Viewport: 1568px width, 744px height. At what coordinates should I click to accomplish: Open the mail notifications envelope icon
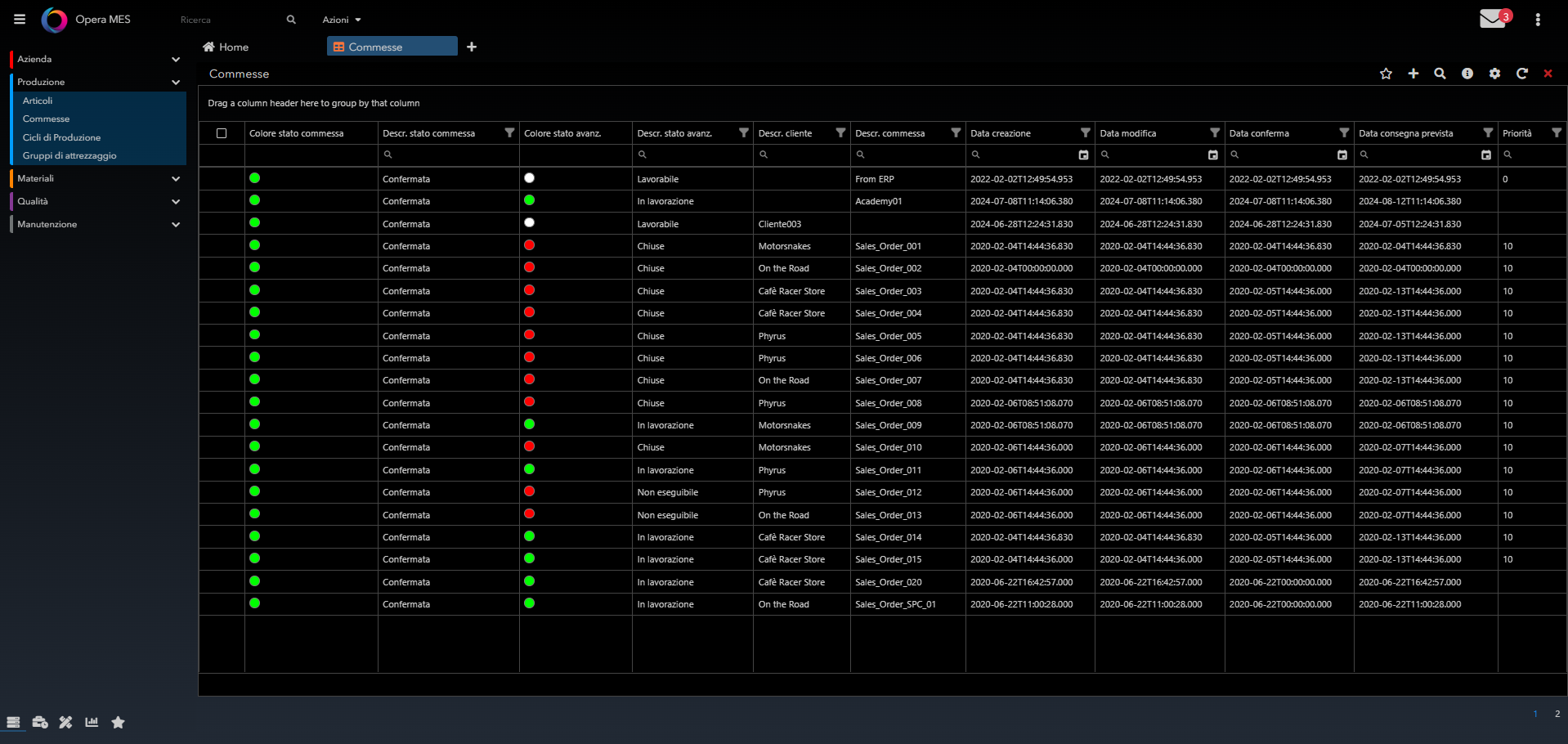tap(1493, 19)
